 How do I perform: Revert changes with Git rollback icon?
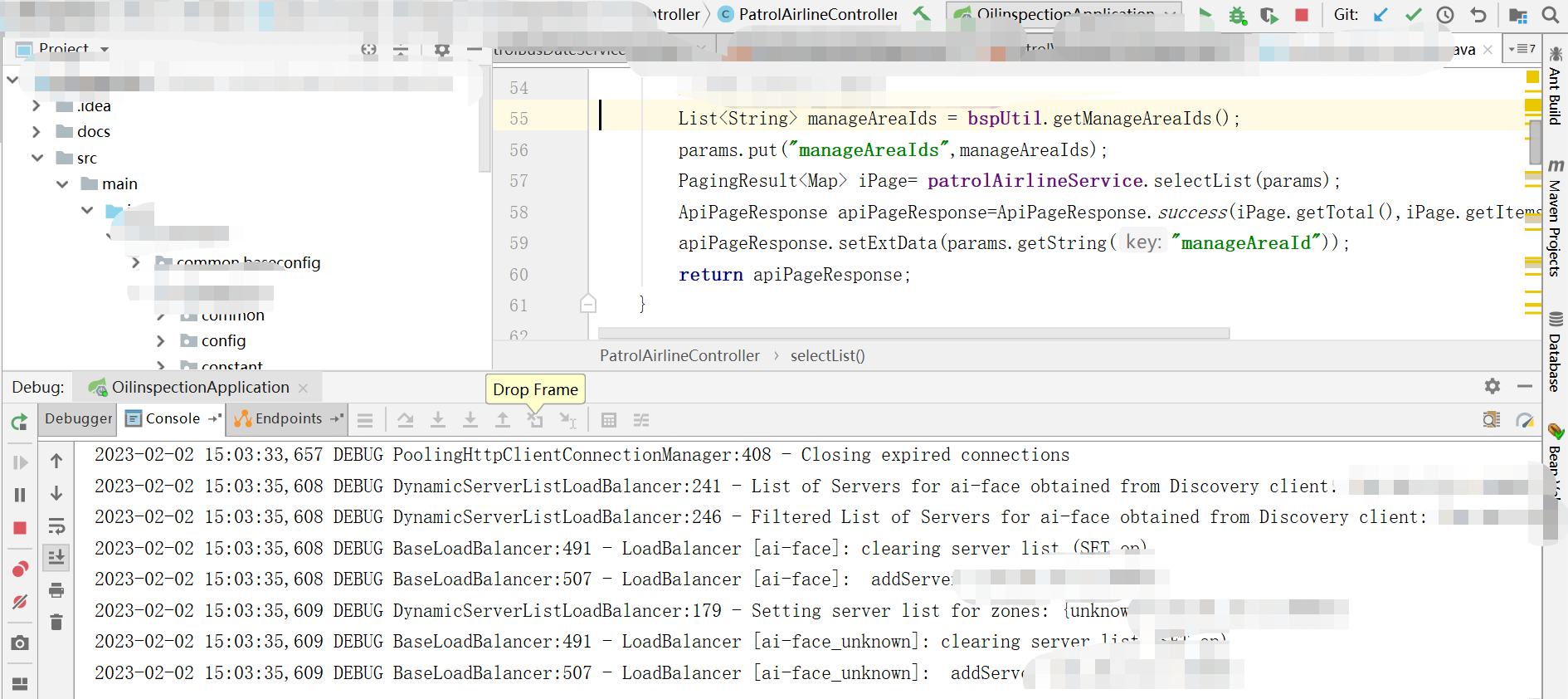click(x=1478, y=15)
